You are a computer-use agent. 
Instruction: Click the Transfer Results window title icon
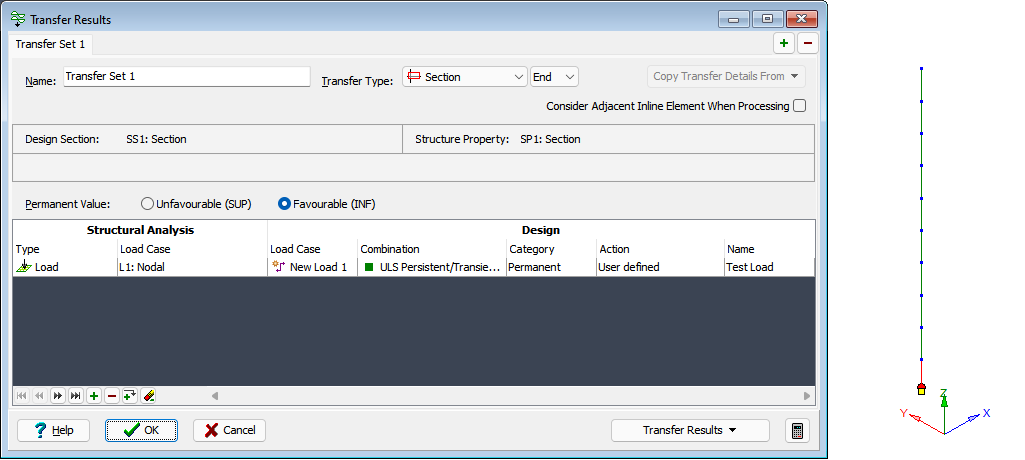pyautogui.click(x=19, y=20)
